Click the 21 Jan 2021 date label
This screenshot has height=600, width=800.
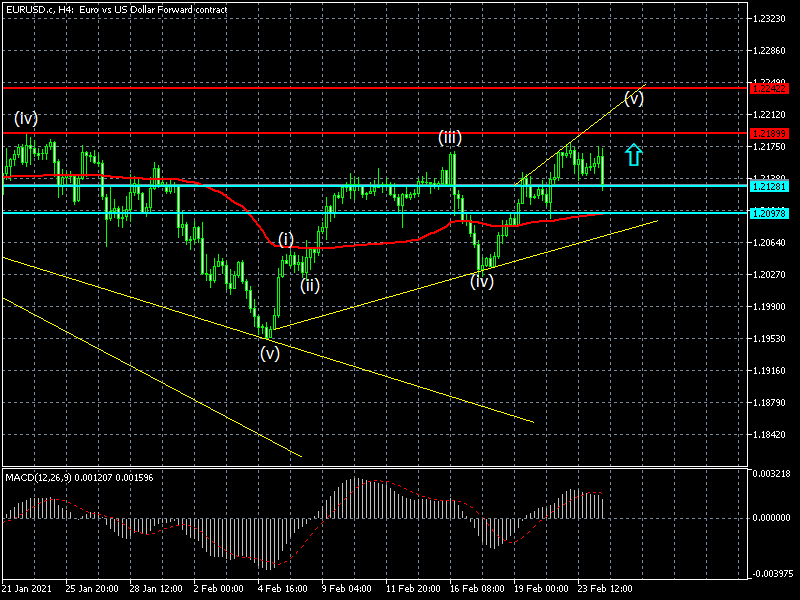(27, 588)
